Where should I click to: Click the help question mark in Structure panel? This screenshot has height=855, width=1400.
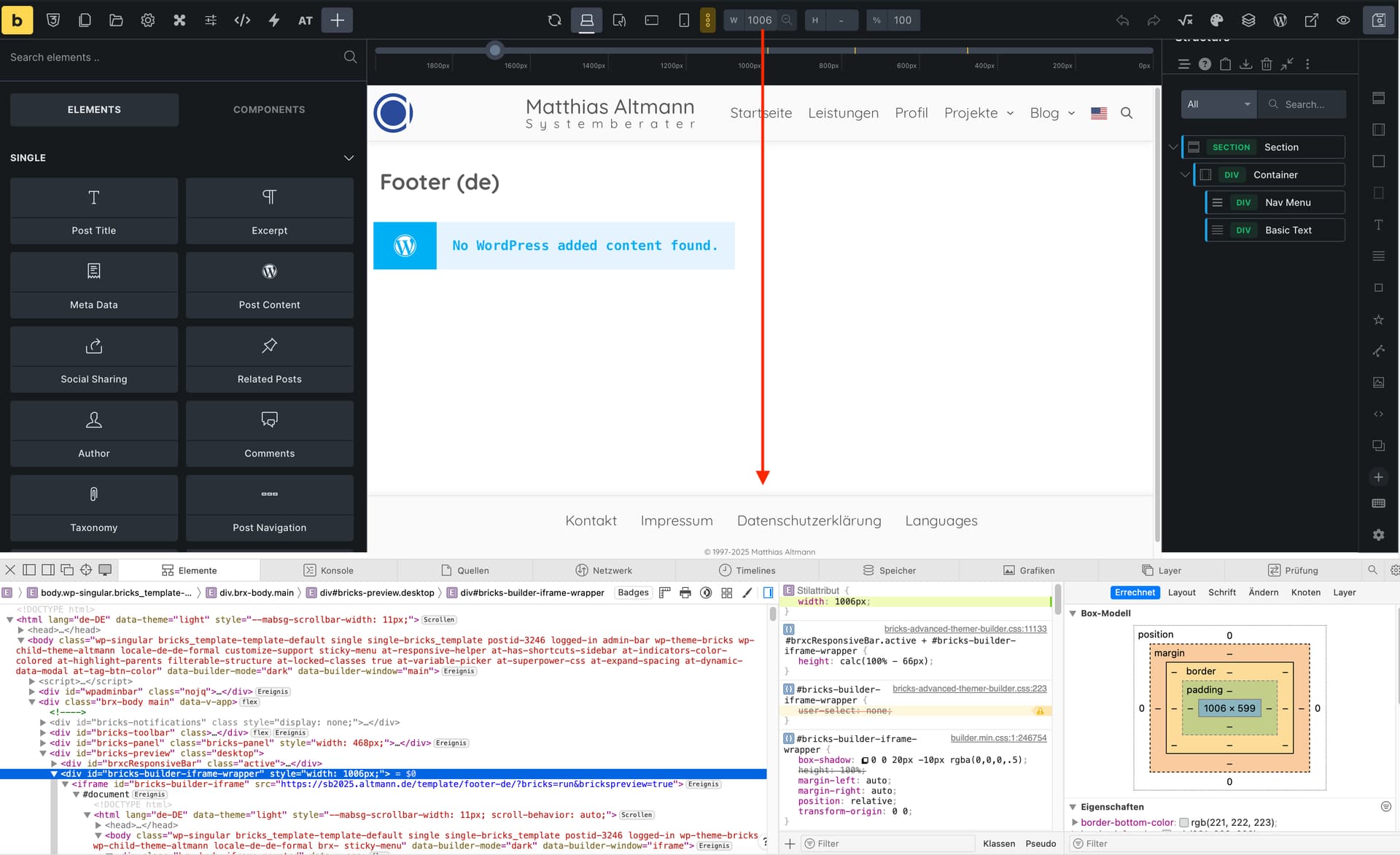[1205, 64]
